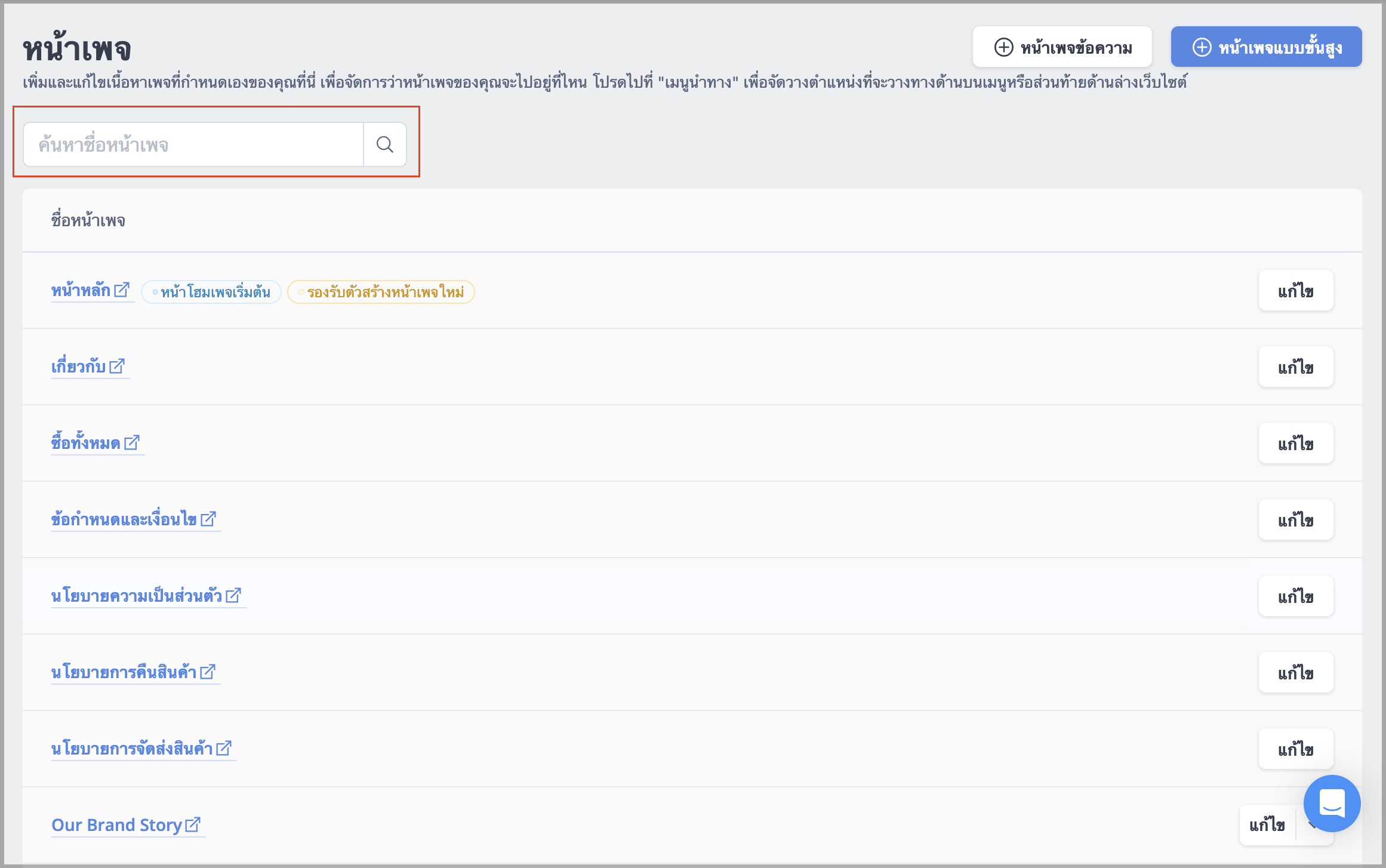The height and width of the screenshot is (868, 1386).
Task: Open the หน้าหลัก page link
Action: click(x=81, y=291)
